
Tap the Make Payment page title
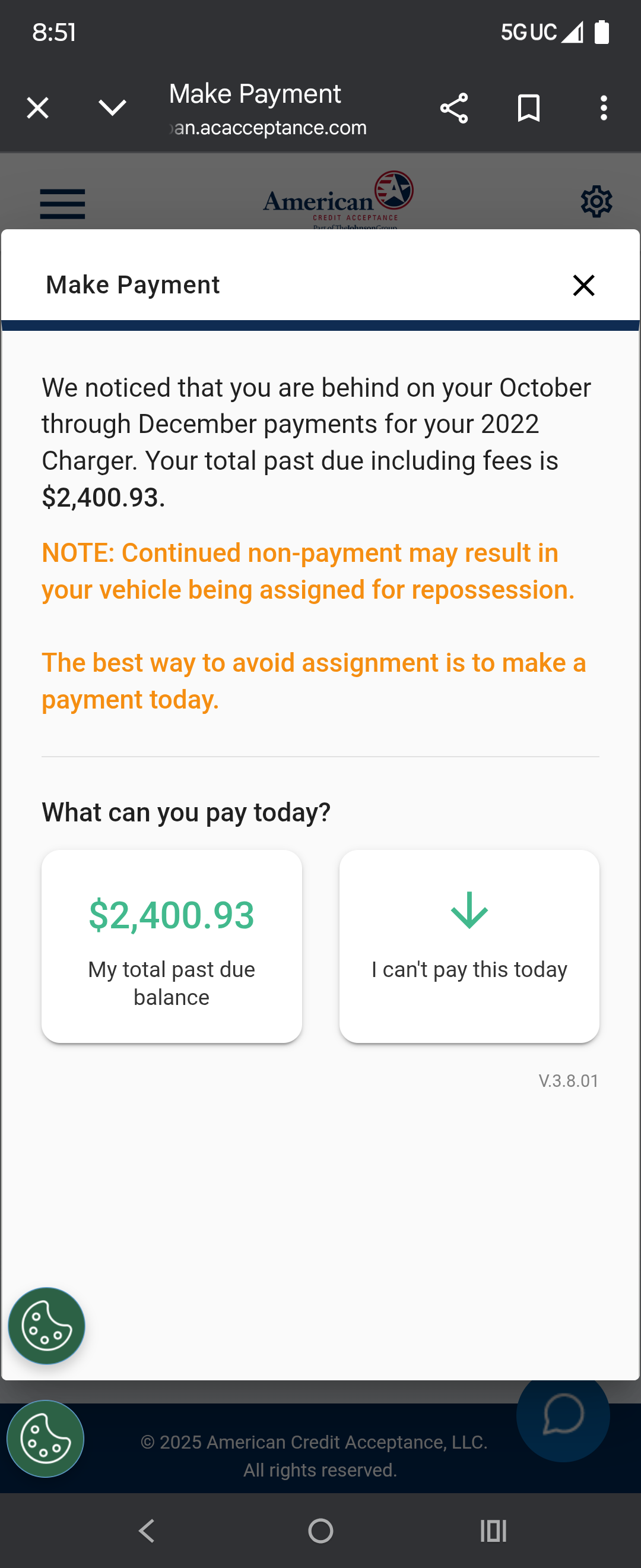pos(255,94)
